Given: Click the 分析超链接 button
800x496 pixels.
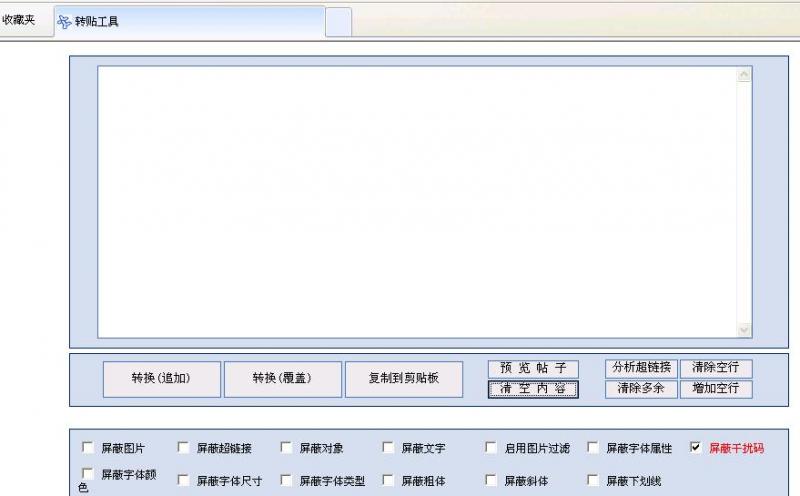Looking at the screenshot, I should (641, 368).
